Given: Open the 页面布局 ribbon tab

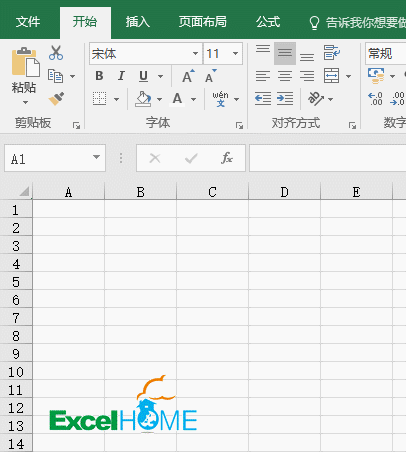Looking at the screenshot, I should (202, 22).
